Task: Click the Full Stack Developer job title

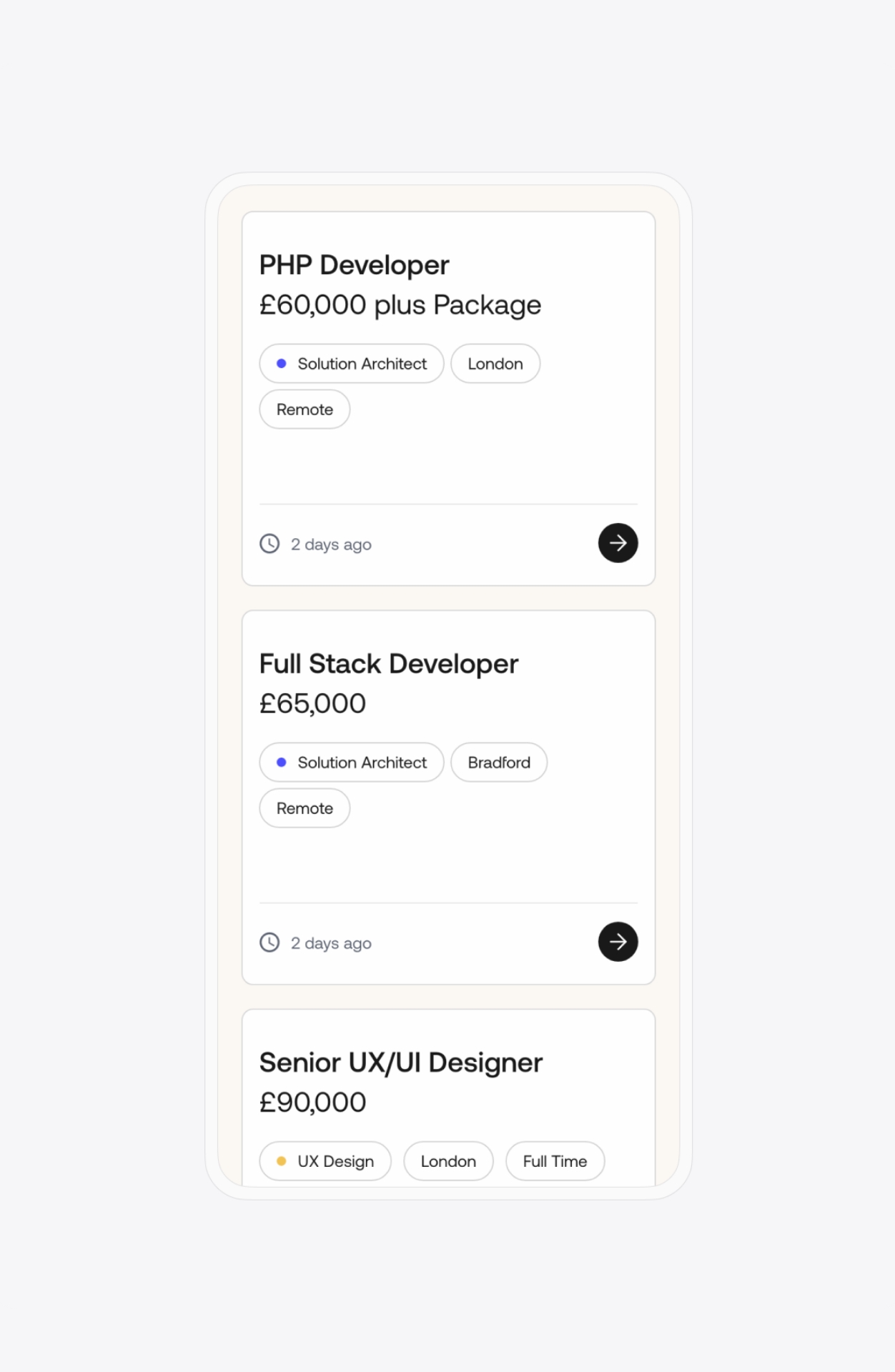Action: coord(389,663)
